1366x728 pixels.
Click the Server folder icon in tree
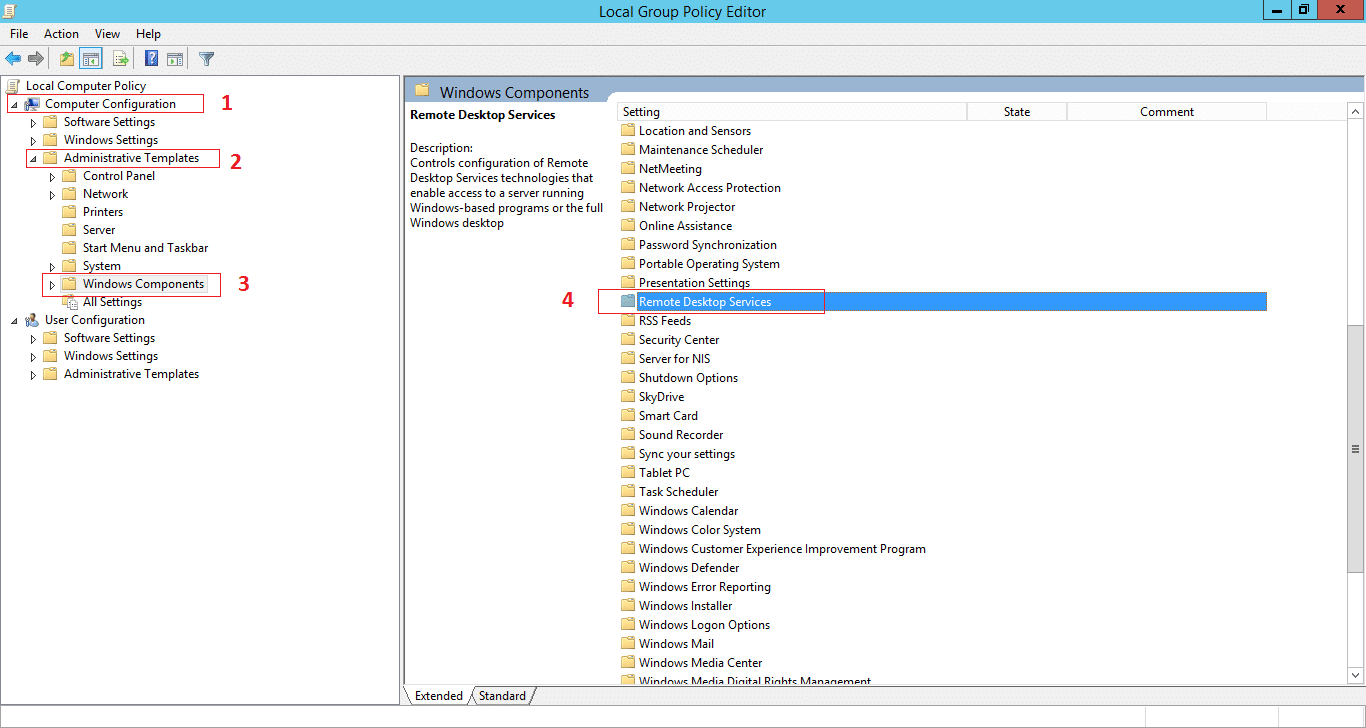tap(70, 230)
